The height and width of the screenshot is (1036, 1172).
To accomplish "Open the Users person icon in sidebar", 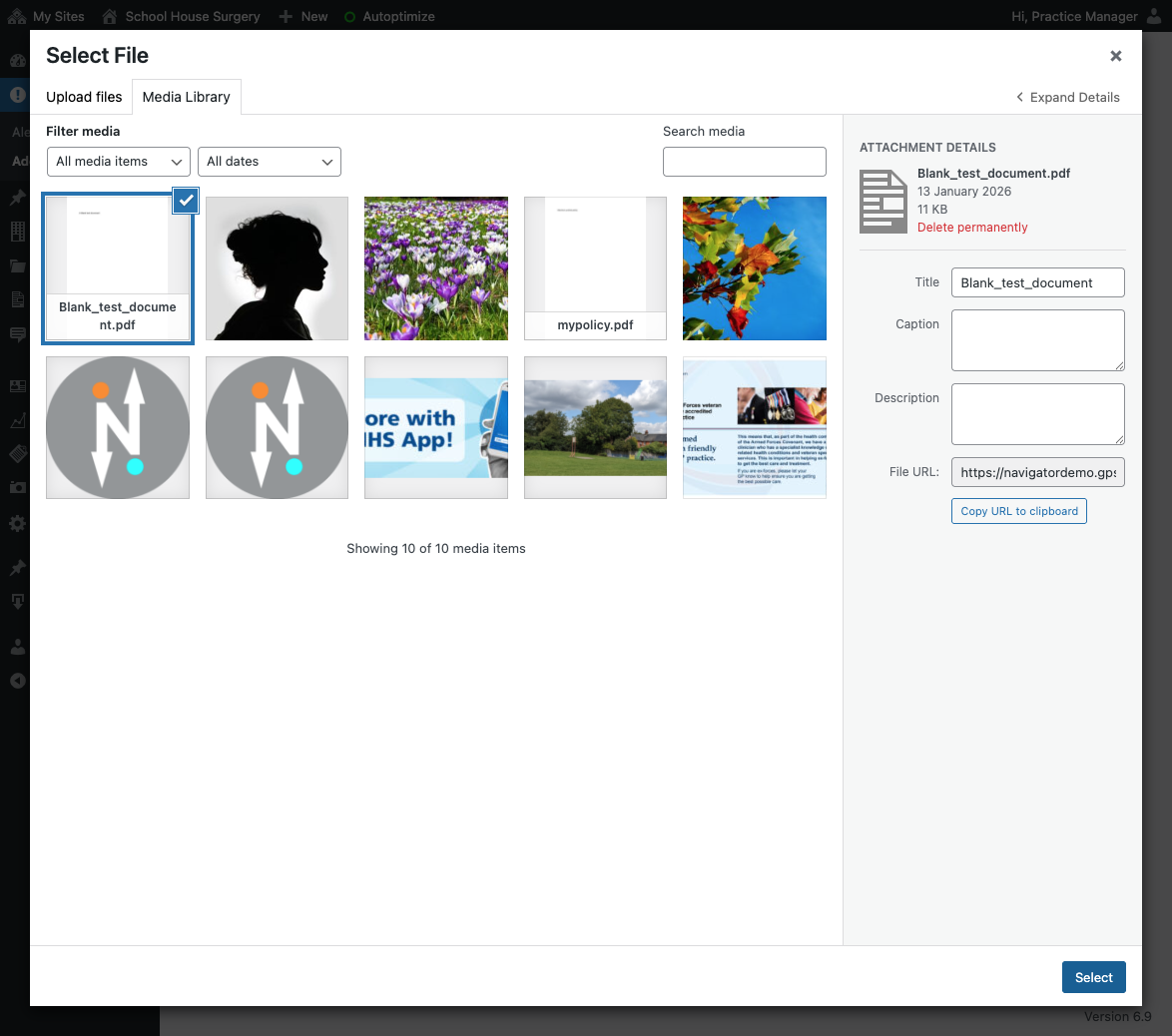I will pos(18,647).
